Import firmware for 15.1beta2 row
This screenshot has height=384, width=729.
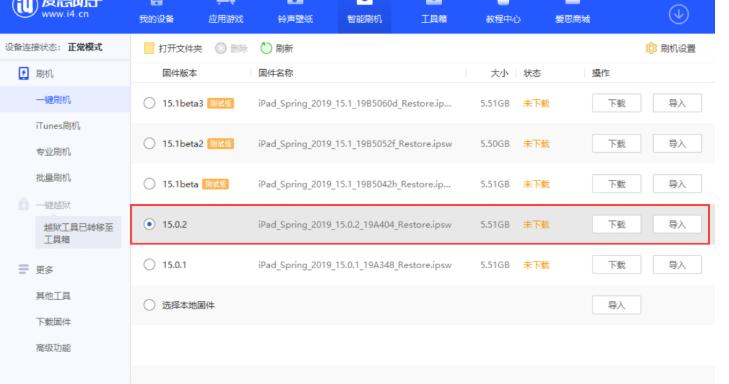[677, 144]
